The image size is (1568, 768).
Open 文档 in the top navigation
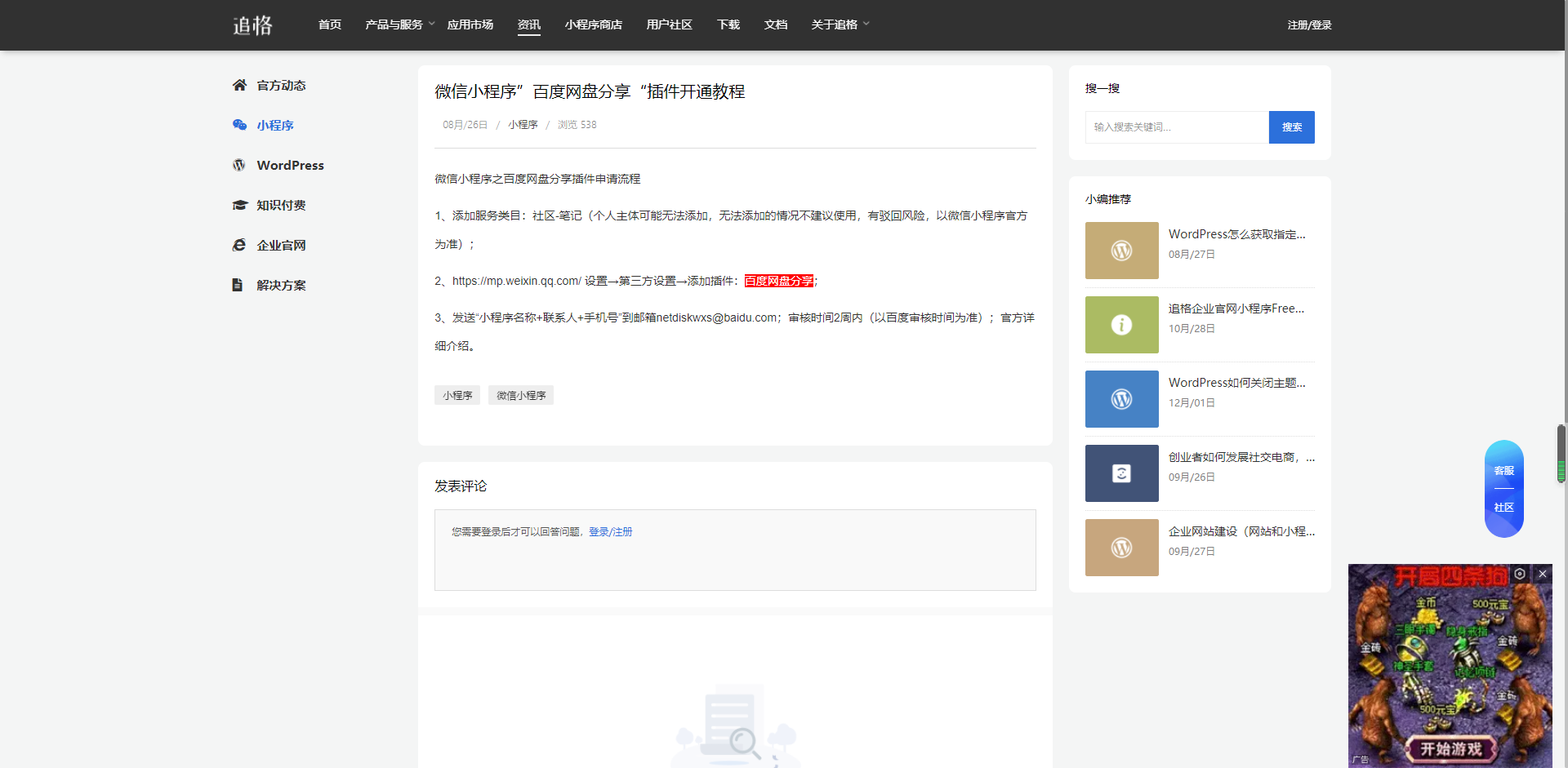[x=776, y=24]
